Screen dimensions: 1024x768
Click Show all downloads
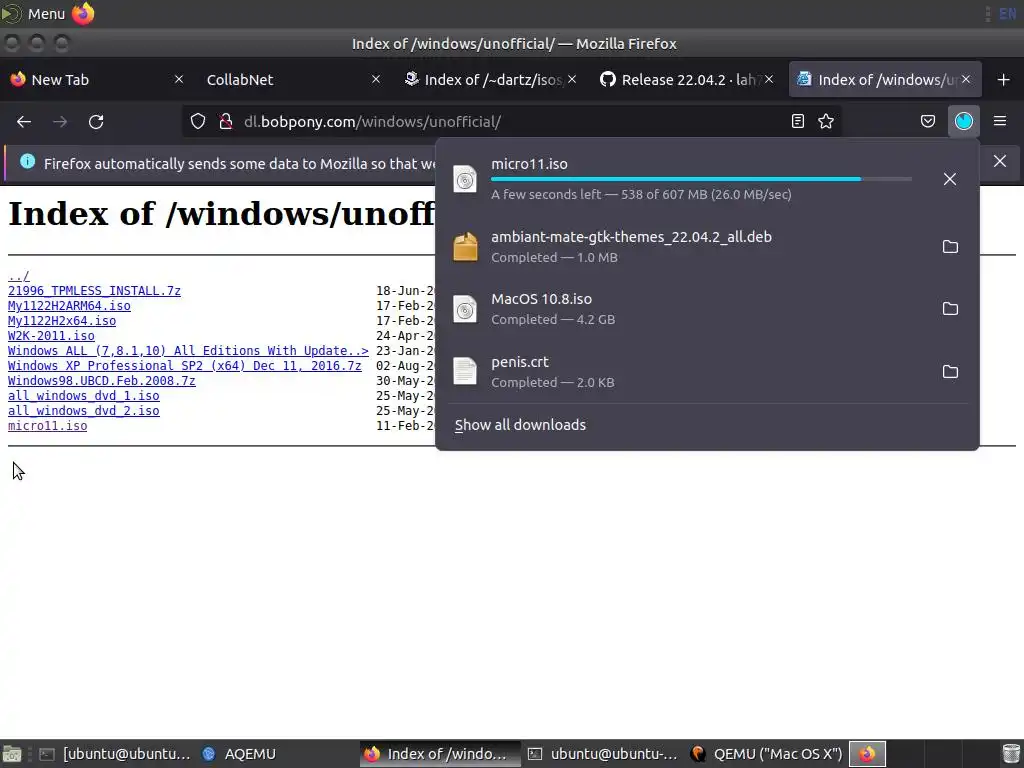[520, 425]
